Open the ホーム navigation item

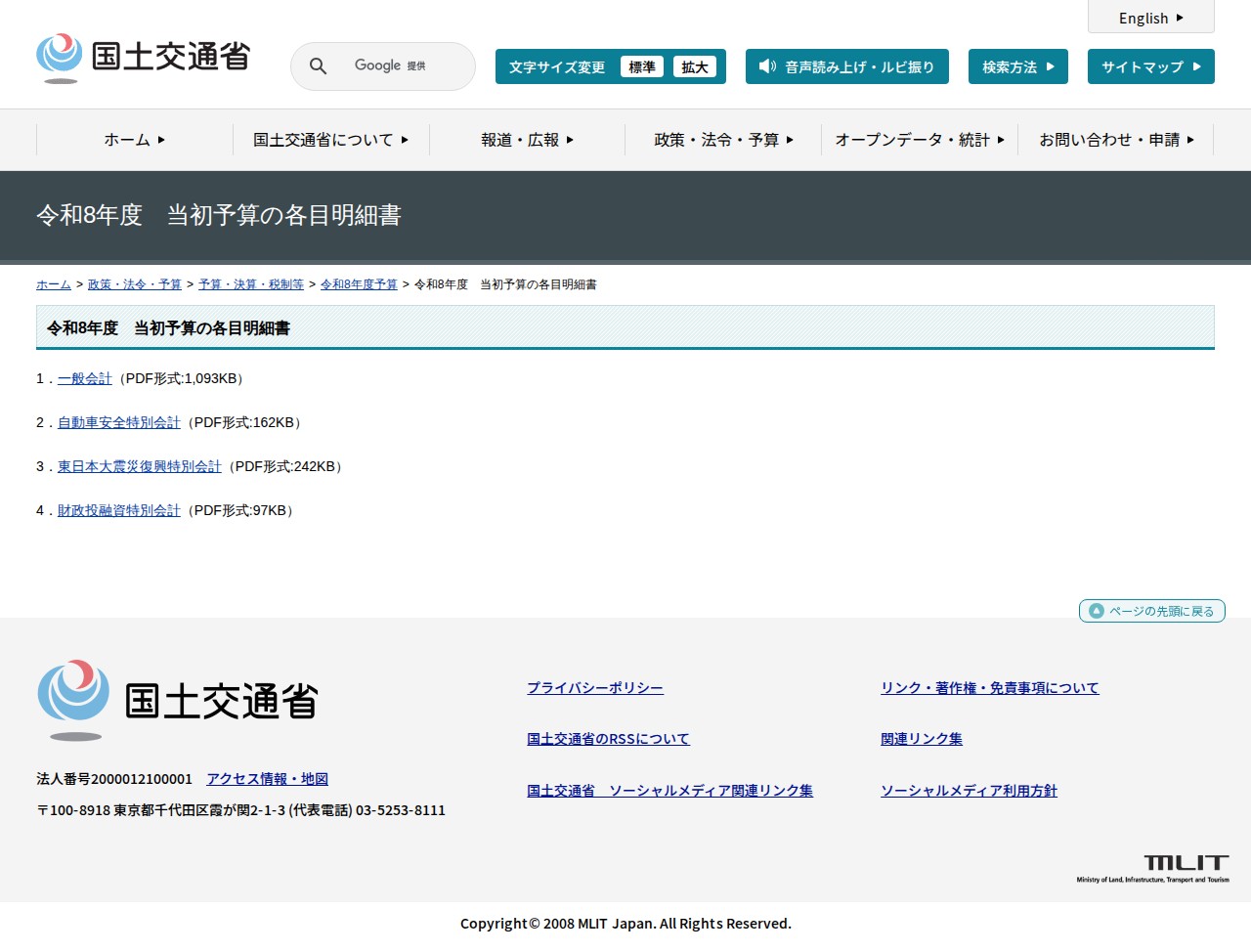[x=134, y=140]
